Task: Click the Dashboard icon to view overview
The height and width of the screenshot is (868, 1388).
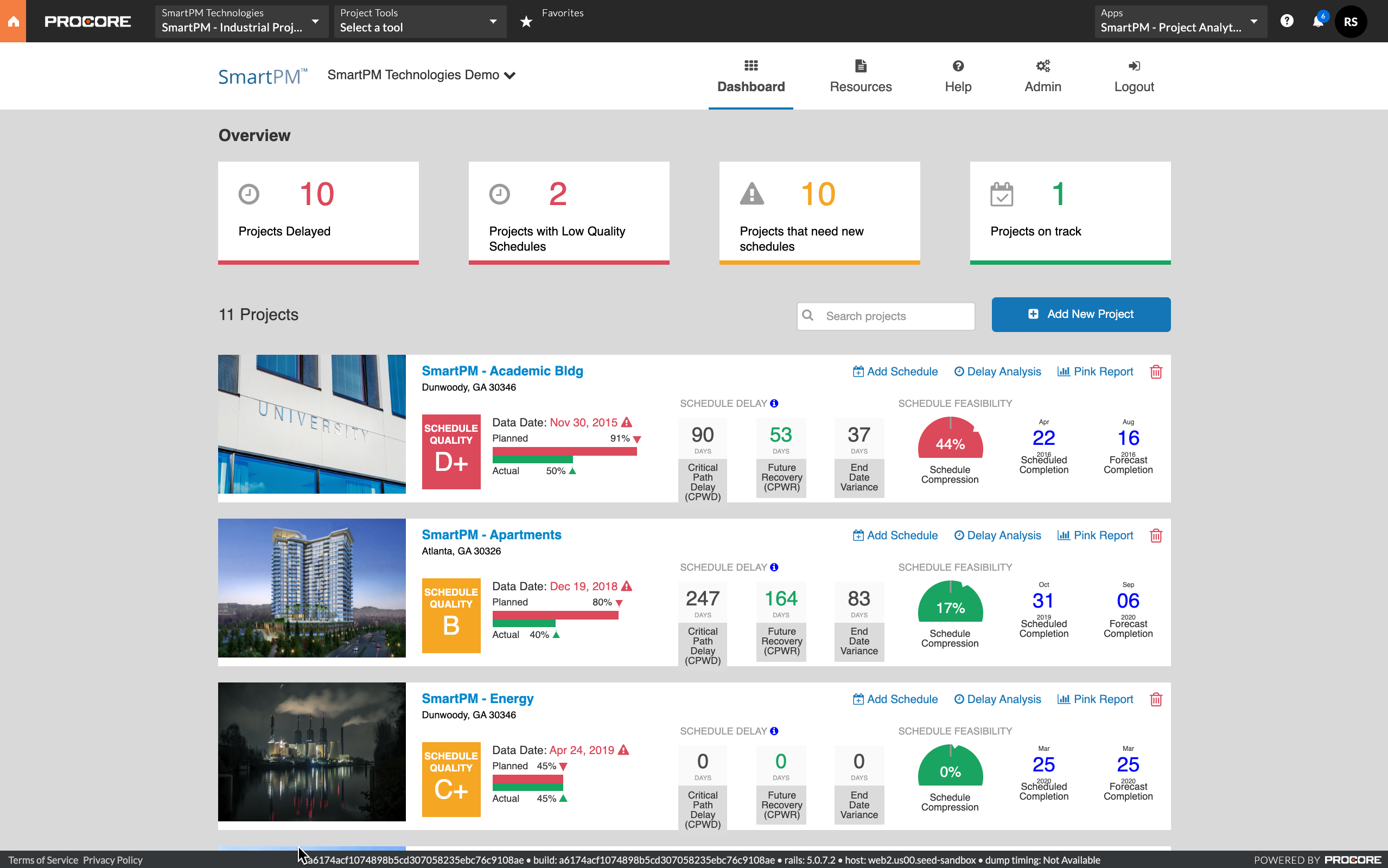Action: (x=750, y=66)
